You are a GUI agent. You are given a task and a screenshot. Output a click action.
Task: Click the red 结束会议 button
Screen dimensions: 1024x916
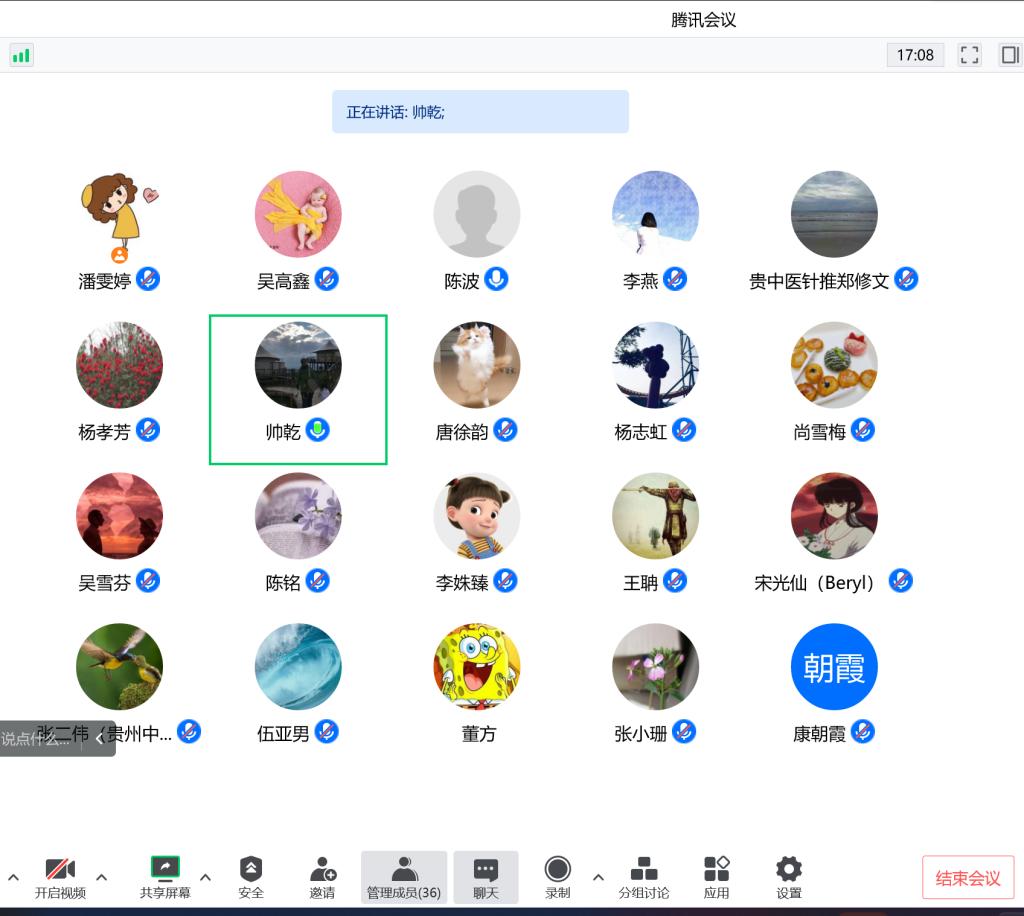pos(968,877)
